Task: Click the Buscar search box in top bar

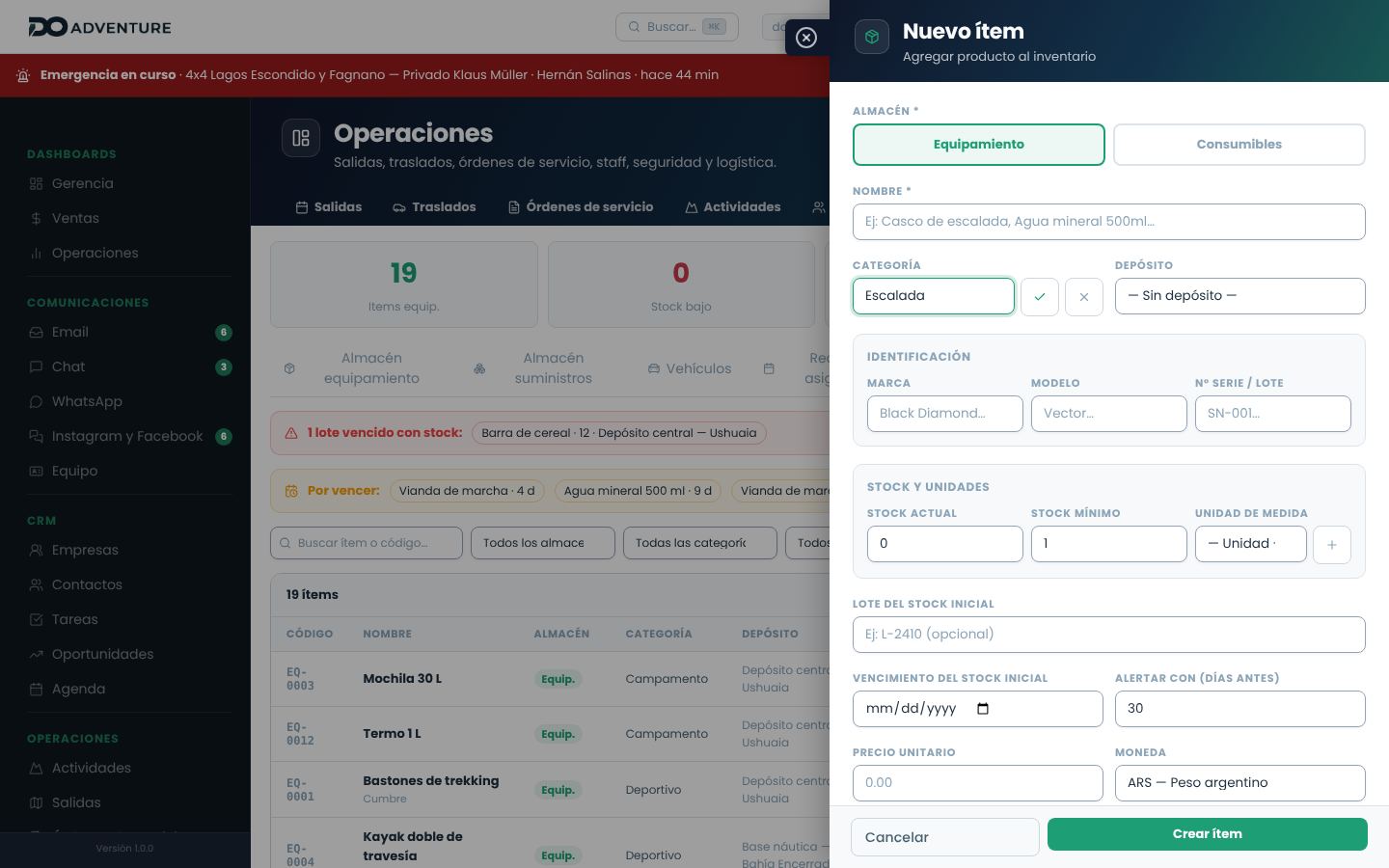Action: (x=677, y=27)
